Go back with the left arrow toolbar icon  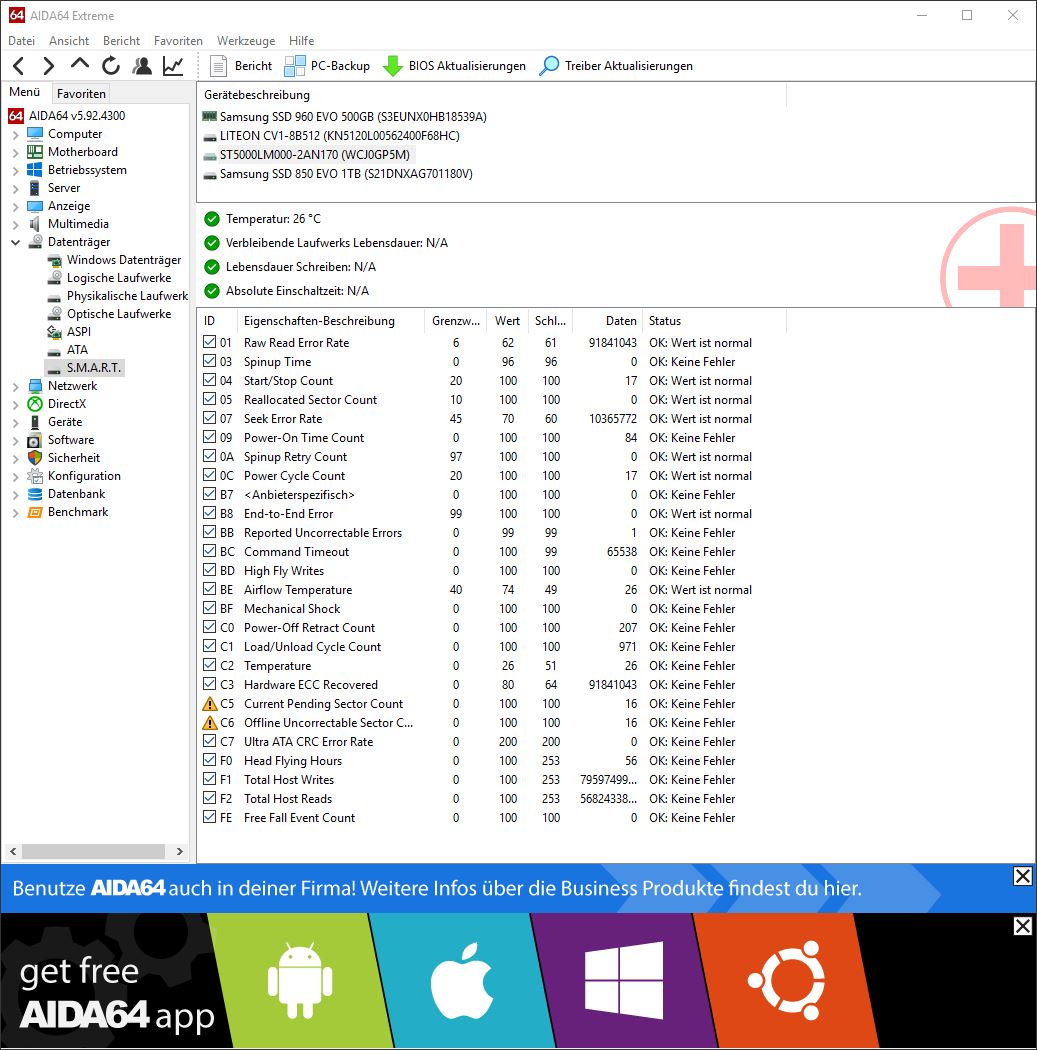pos(18,66)
